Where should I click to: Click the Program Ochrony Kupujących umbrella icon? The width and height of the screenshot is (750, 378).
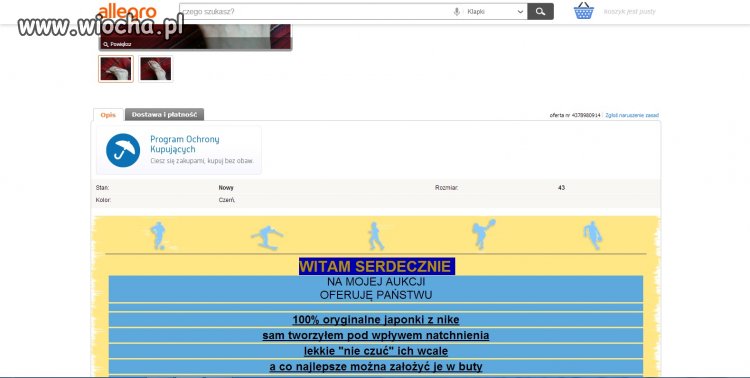point(123,150)
